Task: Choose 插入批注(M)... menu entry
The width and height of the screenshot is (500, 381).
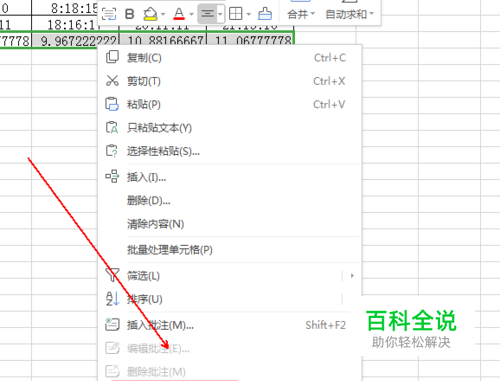Action: click(230, 325)
